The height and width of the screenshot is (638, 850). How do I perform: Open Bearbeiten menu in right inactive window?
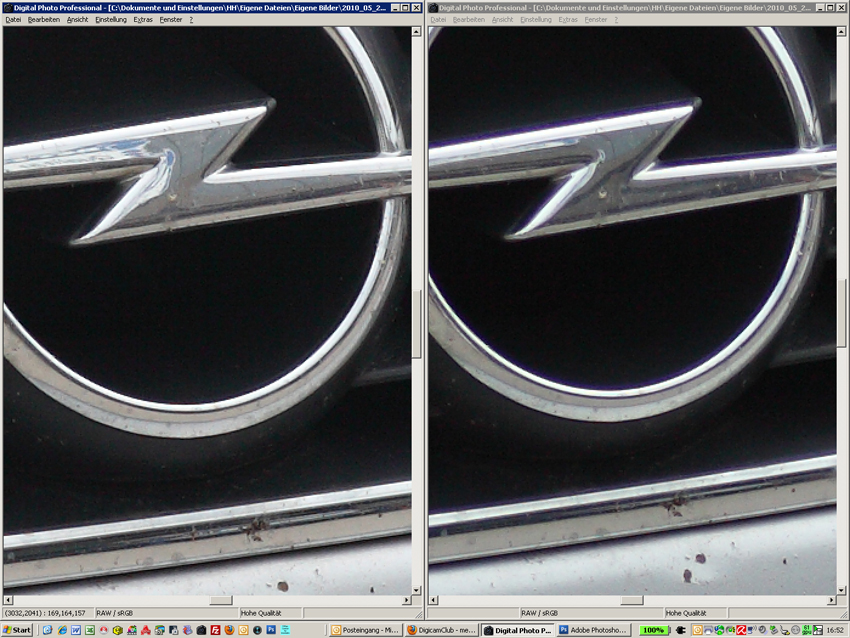click(468, 20)
